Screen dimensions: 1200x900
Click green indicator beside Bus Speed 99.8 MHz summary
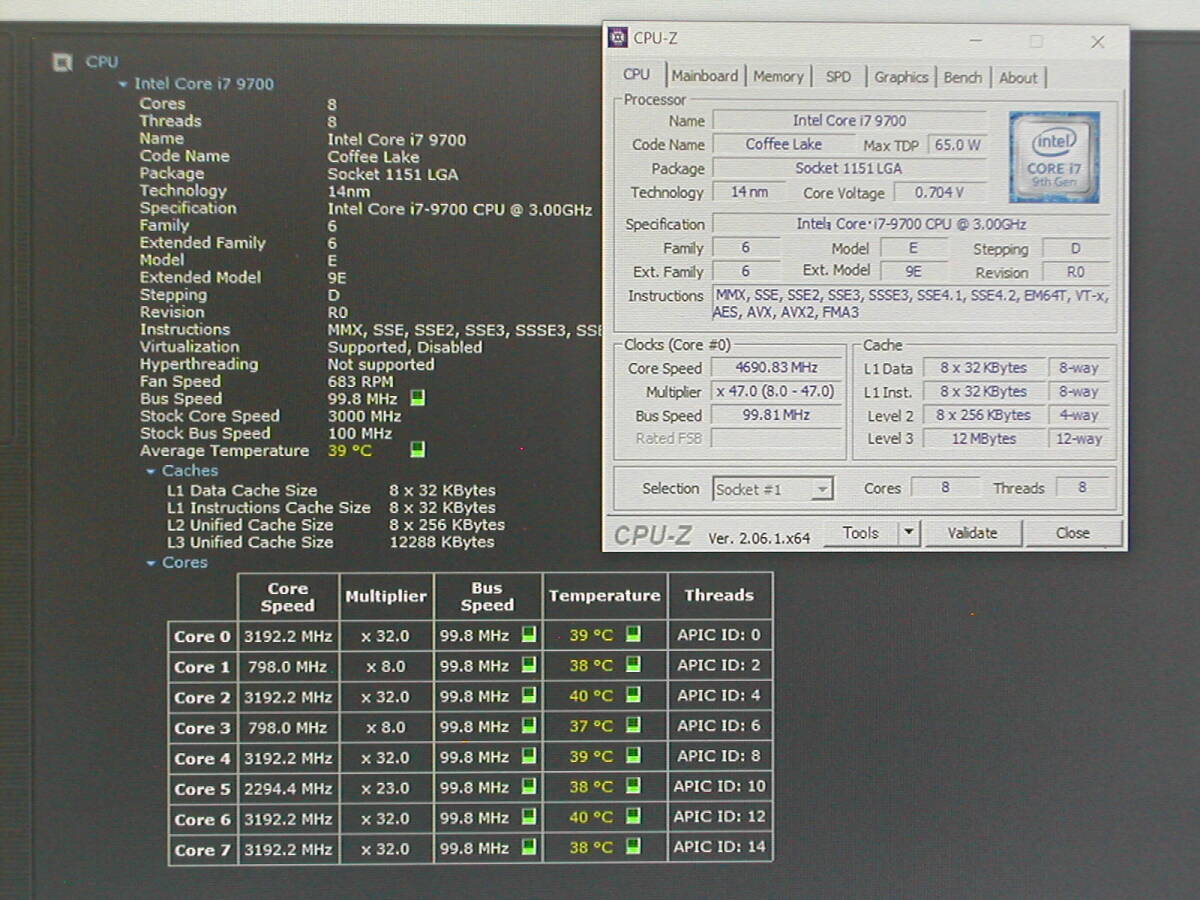point(418,398)
